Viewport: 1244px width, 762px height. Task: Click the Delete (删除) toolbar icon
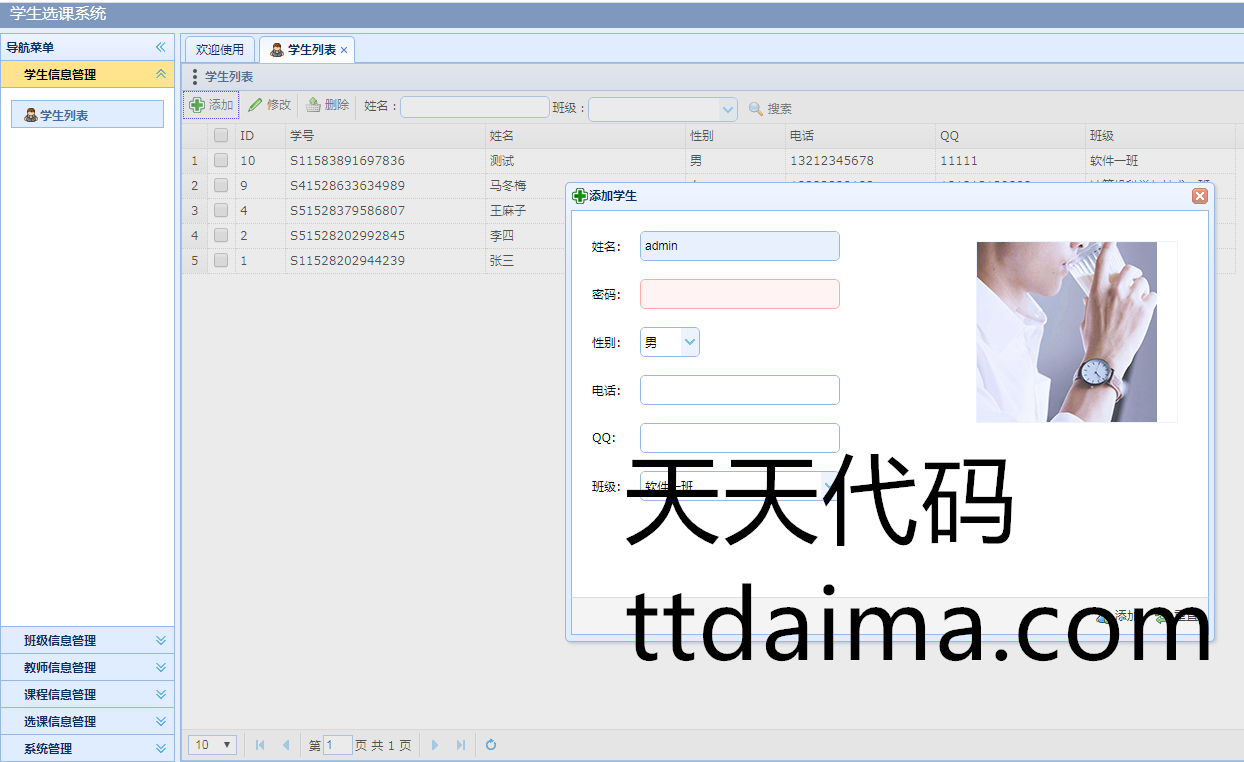(313, 105)
